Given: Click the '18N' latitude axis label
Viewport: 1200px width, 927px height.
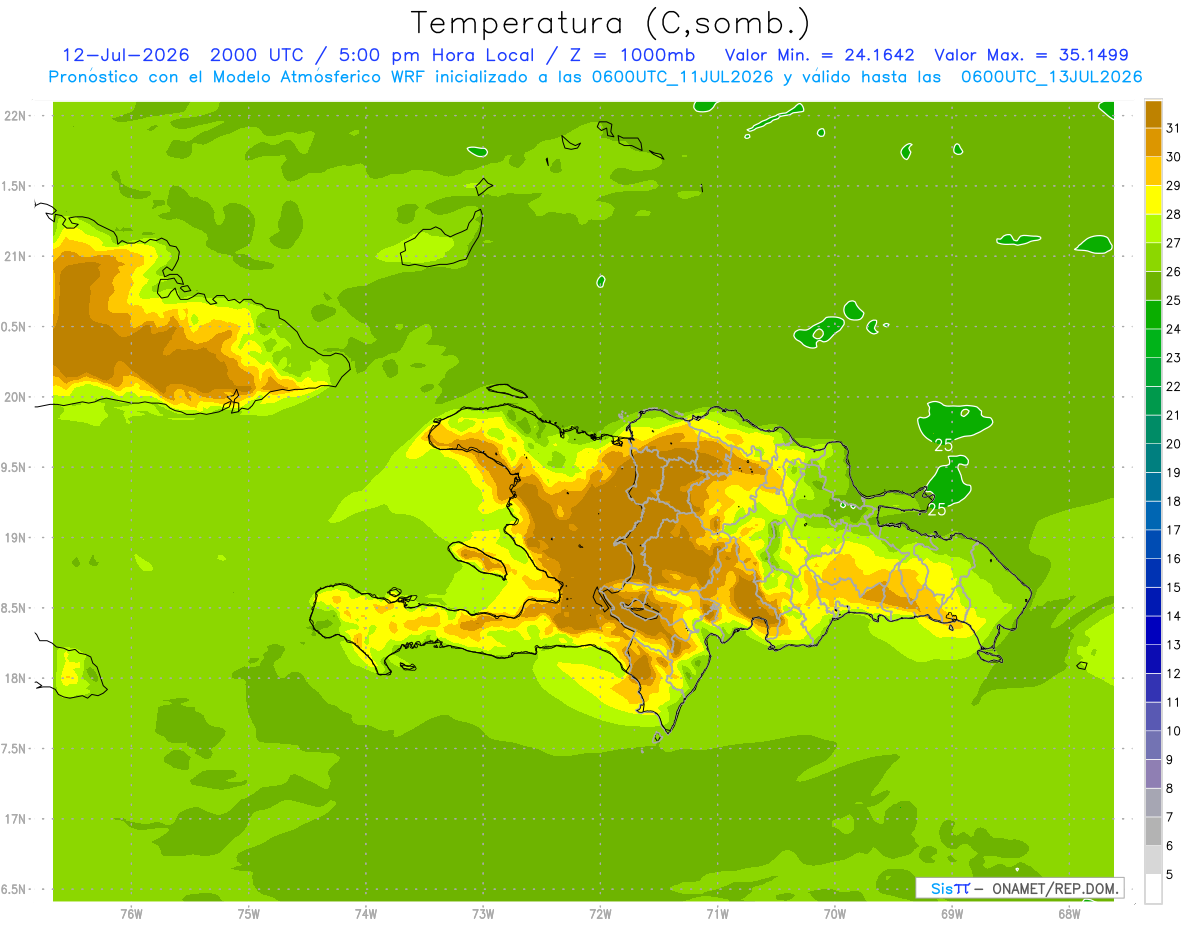Looking at the screenshot, I should pyautogui.click(x=15, y=678).
